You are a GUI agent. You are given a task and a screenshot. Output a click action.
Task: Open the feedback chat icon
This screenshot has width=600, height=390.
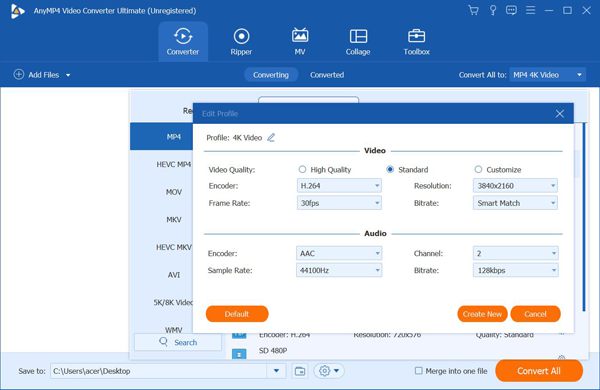pyautogui.click(x=511, y=10)
